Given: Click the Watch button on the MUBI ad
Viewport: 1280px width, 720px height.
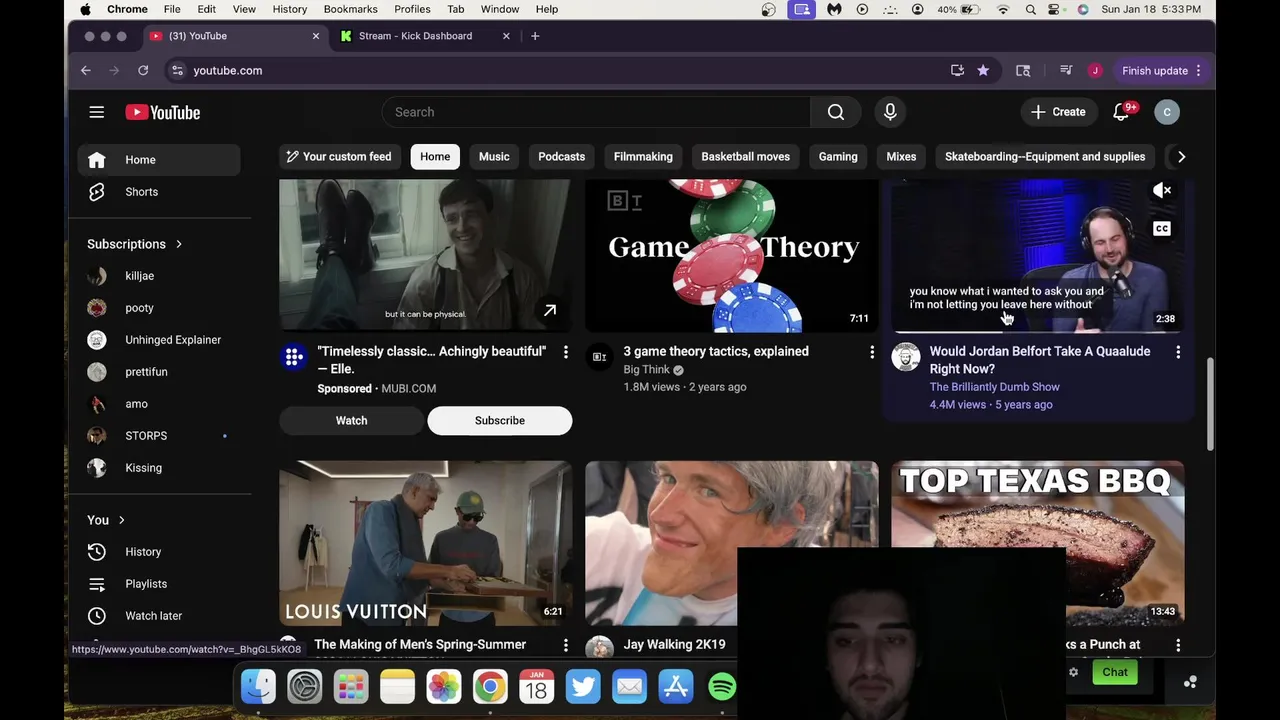Looking at the screenshot, I should [x=352, y=421].
